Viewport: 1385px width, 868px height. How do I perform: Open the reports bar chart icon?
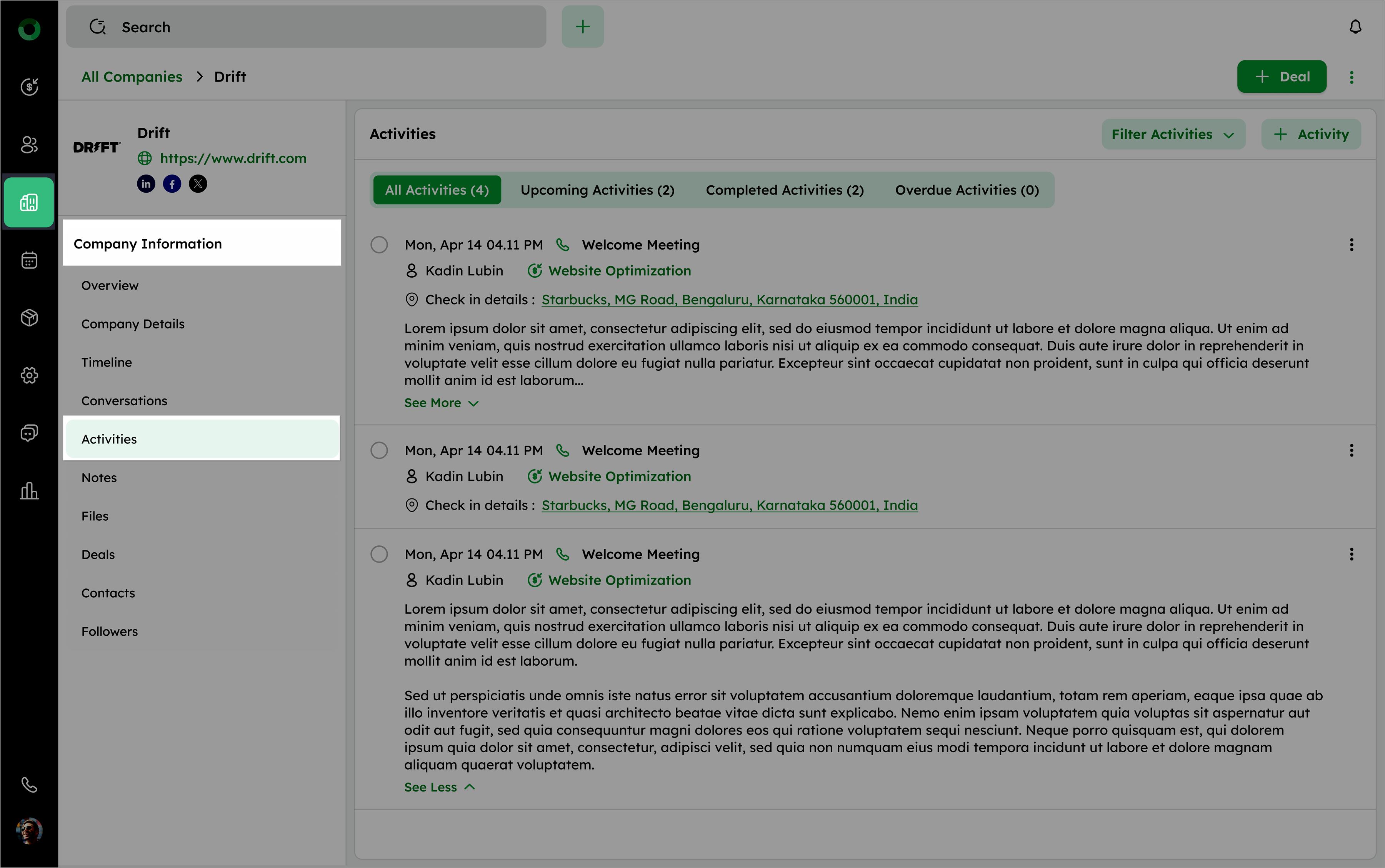[29, 491]
